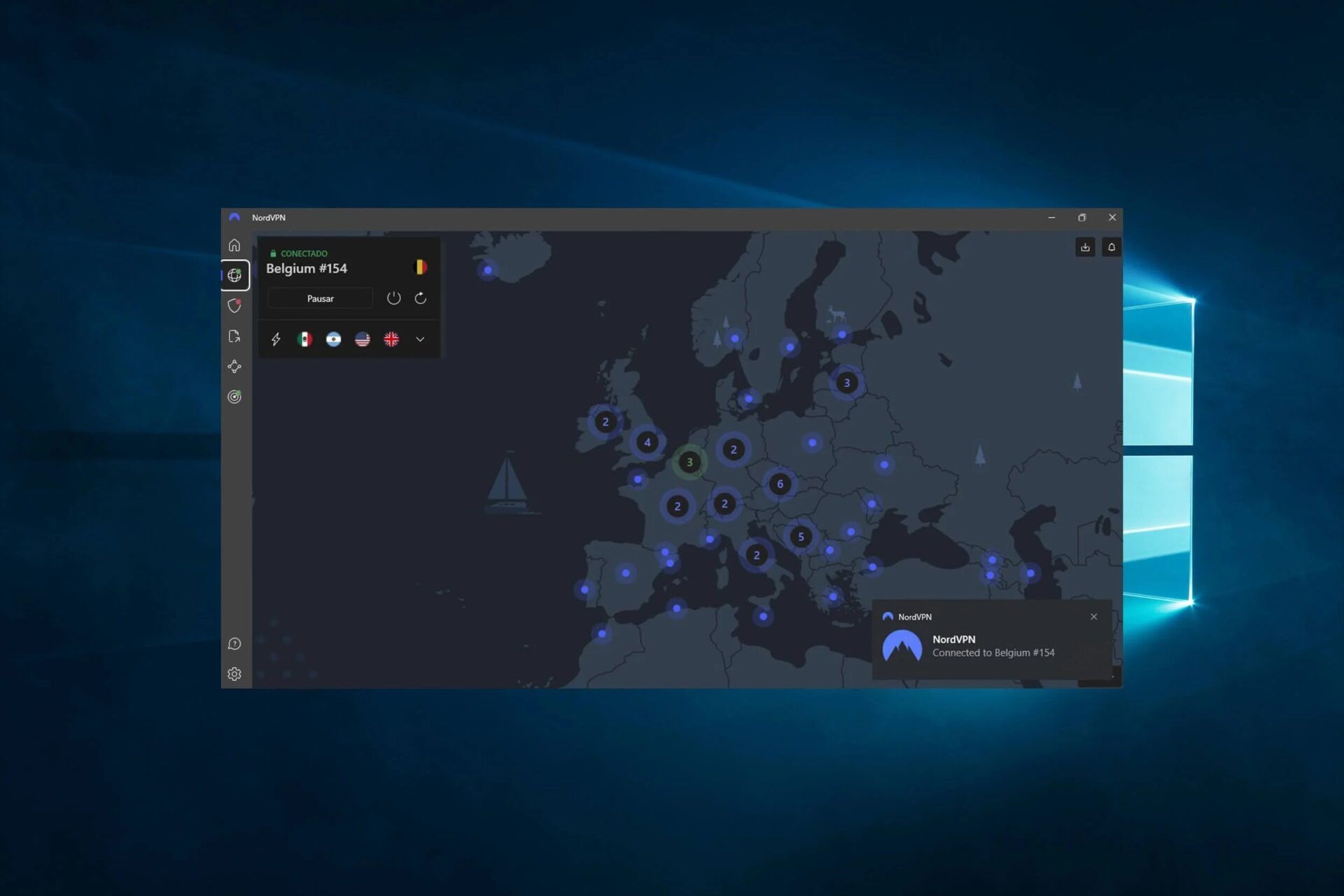The image size is (1344, 896).
Task: Open the file sharing icon in sidebar
Action: 234,337
